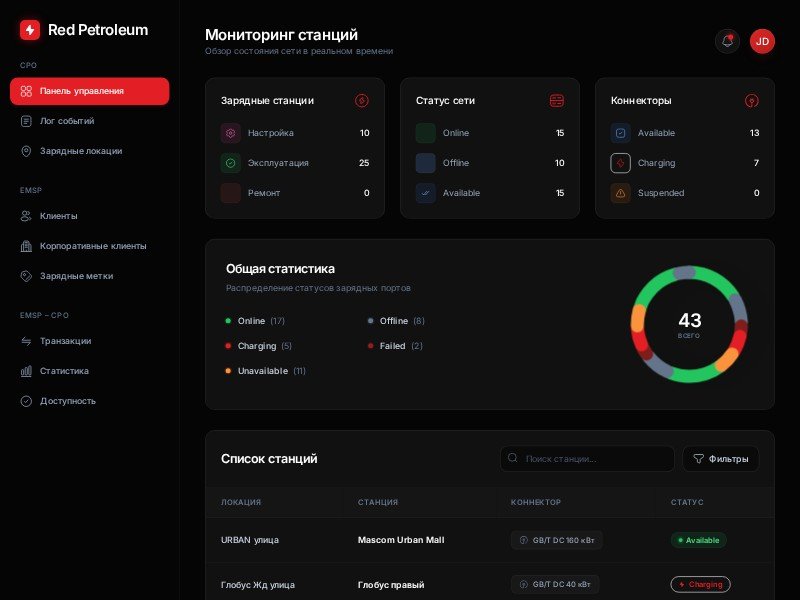The height and width of the screenshot is (600, 800).
Task: Click the Зарядные станции card icon
Action: click(362, 101)
